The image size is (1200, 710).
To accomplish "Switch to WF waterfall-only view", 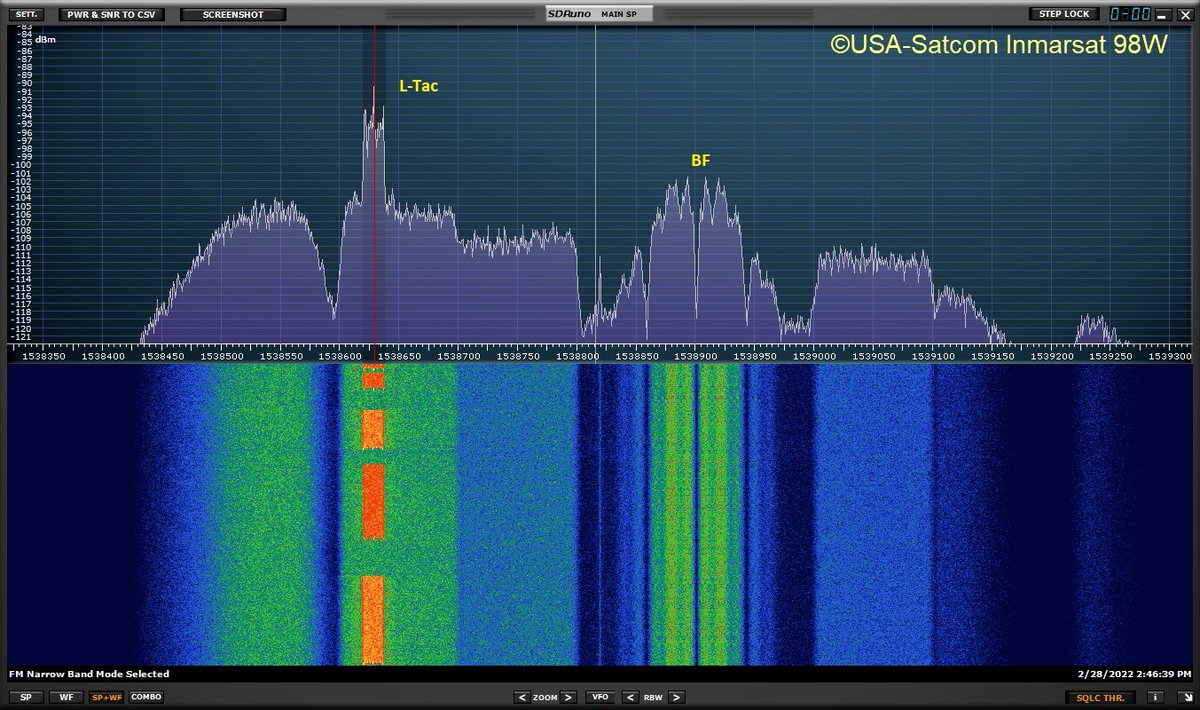I will pos(65,697).
